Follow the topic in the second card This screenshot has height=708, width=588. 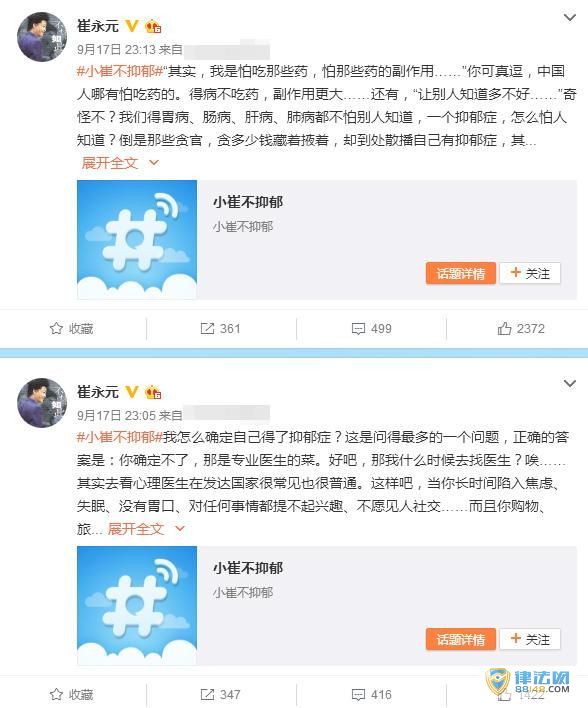(530, 639)
